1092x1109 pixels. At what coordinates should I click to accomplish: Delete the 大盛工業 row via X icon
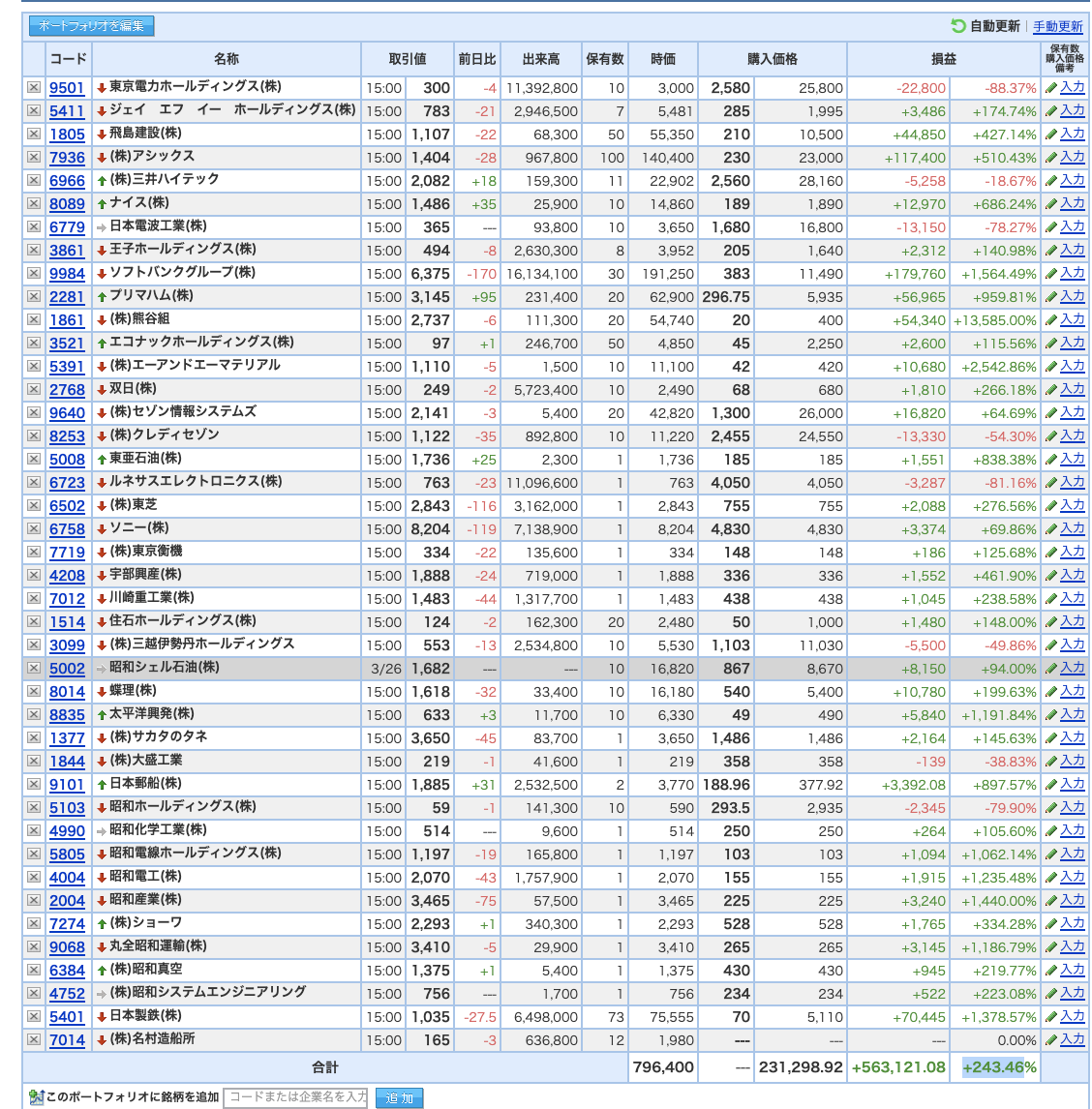[x=33, y=761]
